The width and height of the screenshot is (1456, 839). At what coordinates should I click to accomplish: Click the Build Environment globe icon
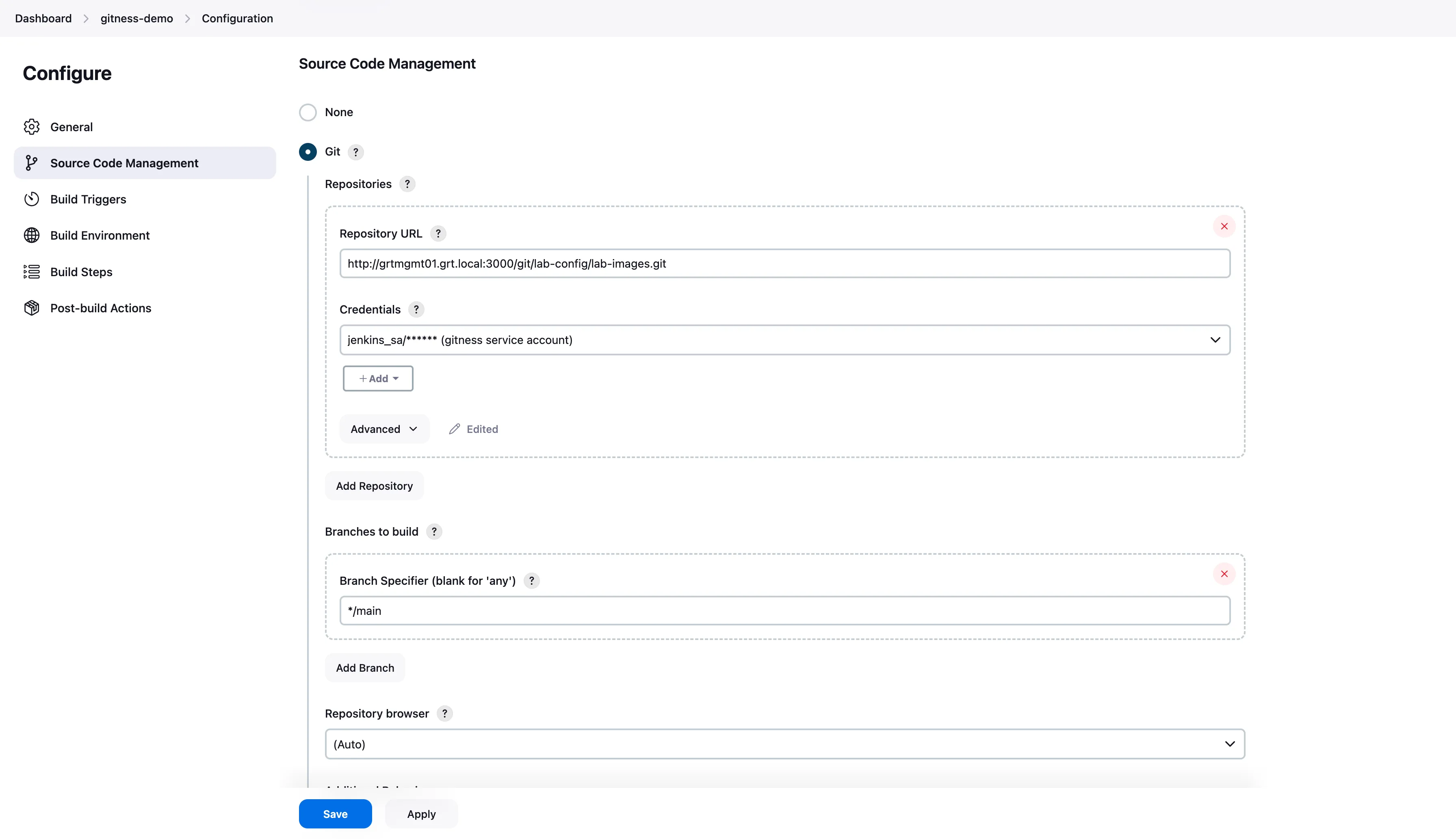pyautogui.click(x=32, y=235)
